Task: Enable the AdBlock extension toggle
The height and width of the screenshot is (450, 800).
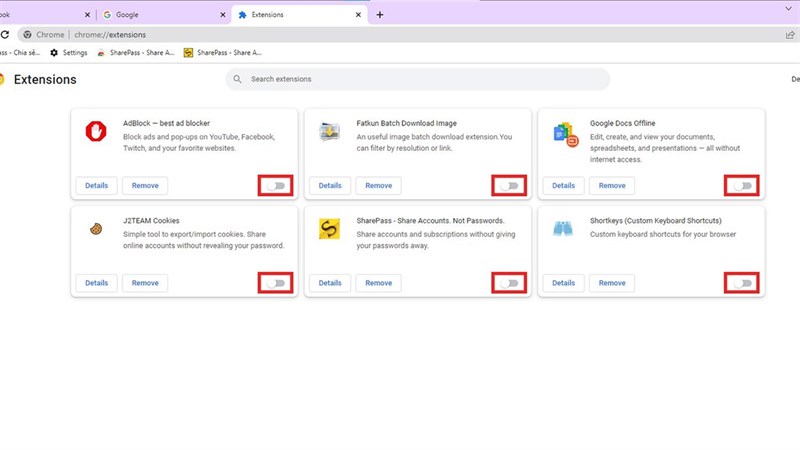Action: pyautogui.click(x=276, y=186)
